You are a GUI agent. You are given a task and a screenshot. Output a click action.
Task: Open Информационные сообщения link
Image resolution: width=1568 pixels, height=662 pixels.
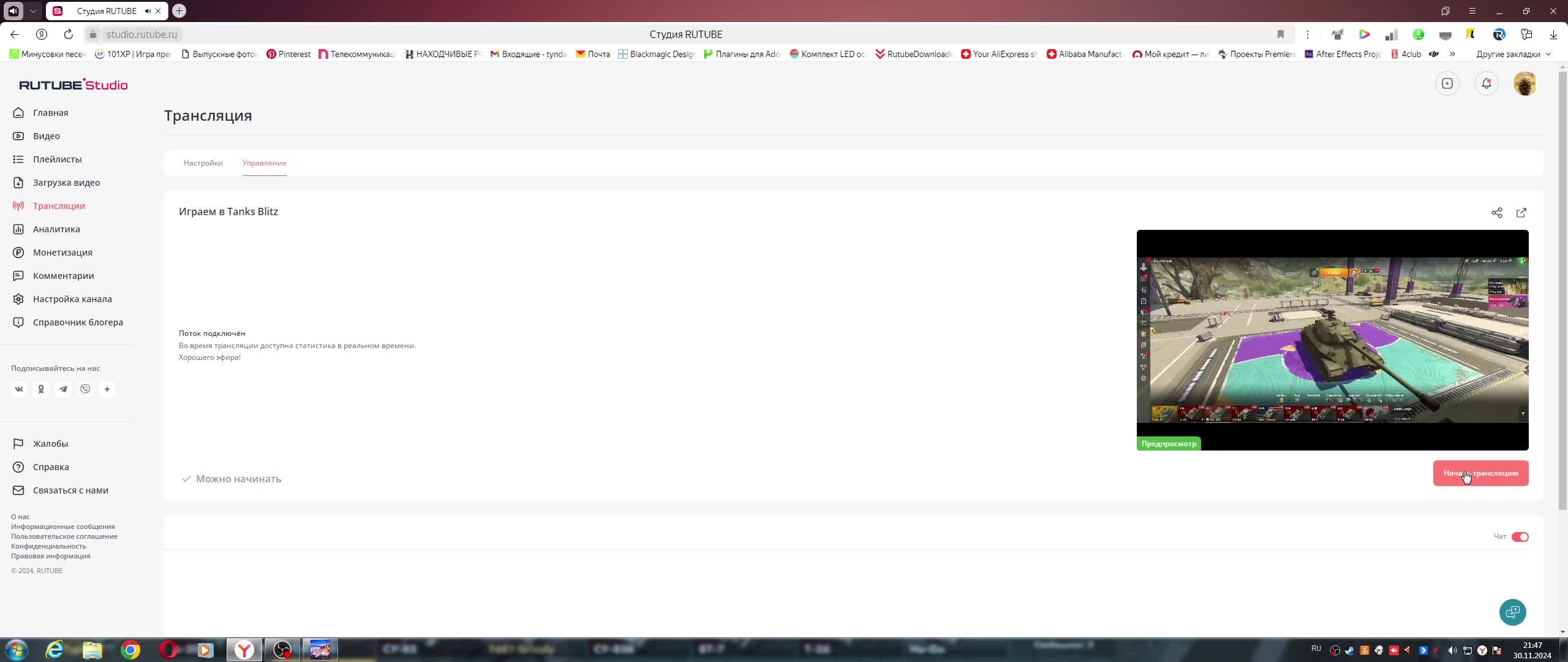tap(62, 527)
